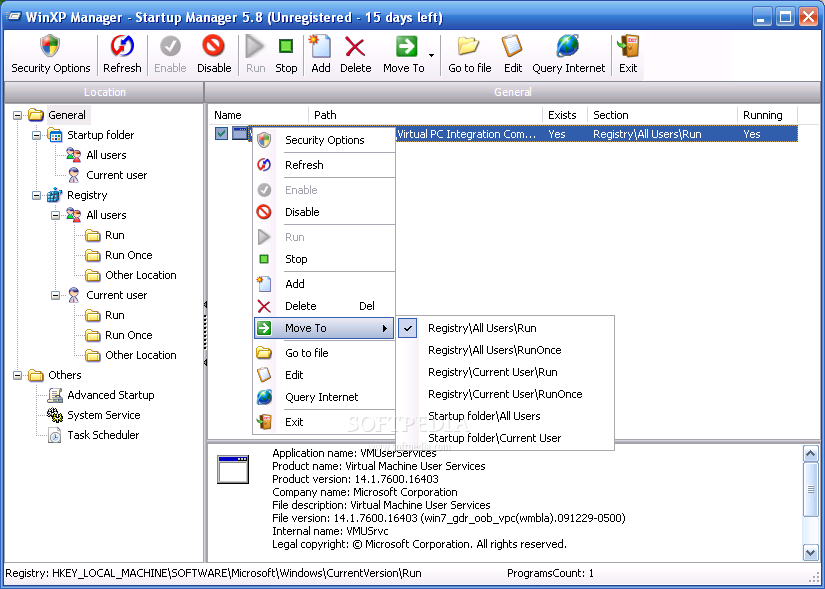The width and height of the screenshot is (825, 589).
Task: Click the Edit toolbar icon
Action: click(512, 46)
